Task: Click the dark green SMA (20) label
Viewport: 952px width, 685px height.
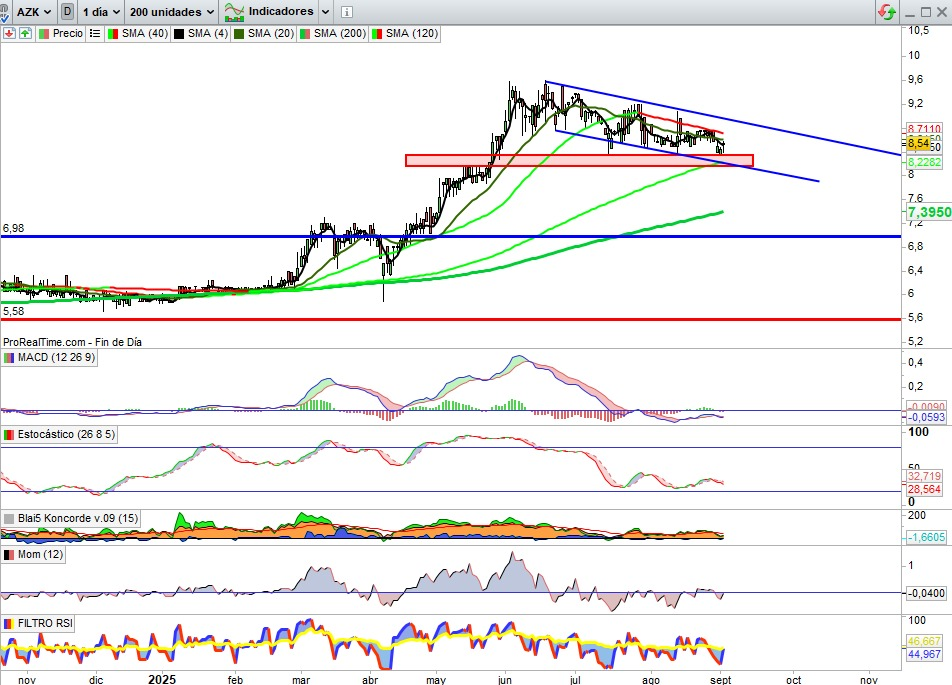Action: pos(264,33)
